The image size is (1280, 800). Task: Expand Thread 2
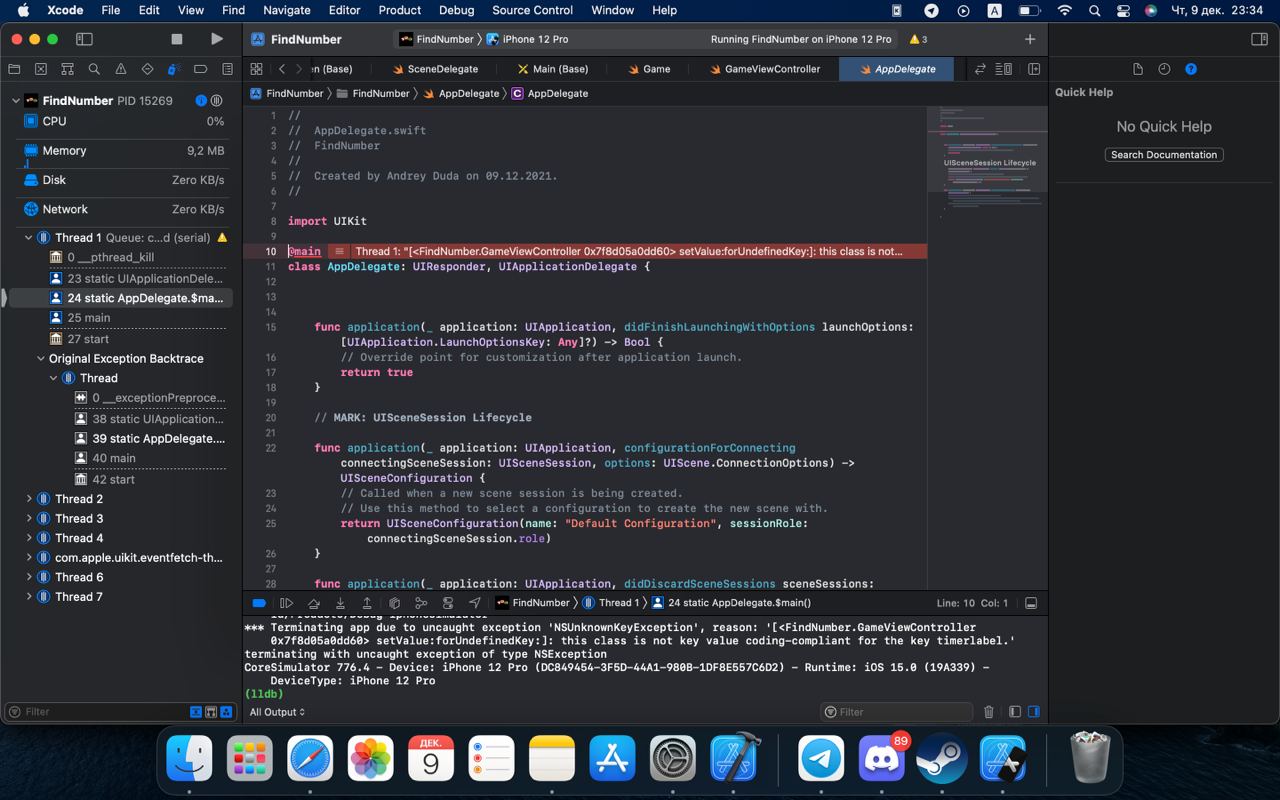coord(29,499)
